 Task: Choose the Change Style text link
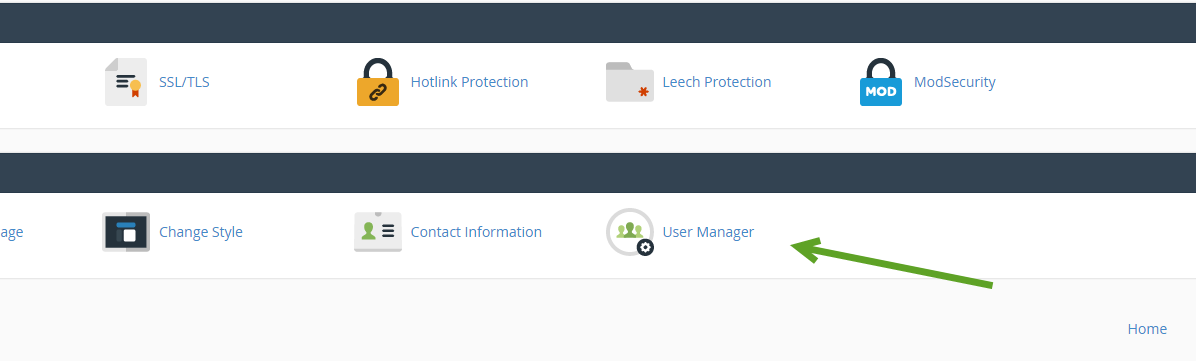(x=201, y=232)
